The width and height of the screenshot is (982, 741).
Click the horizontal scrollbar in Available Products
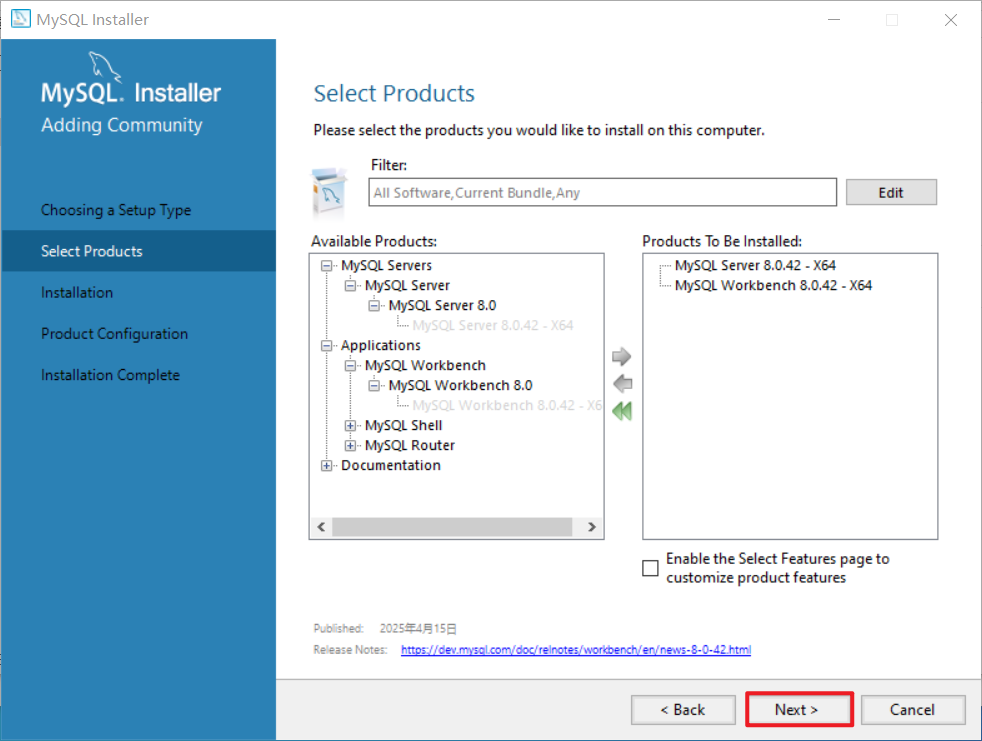(x=452, y=527)
